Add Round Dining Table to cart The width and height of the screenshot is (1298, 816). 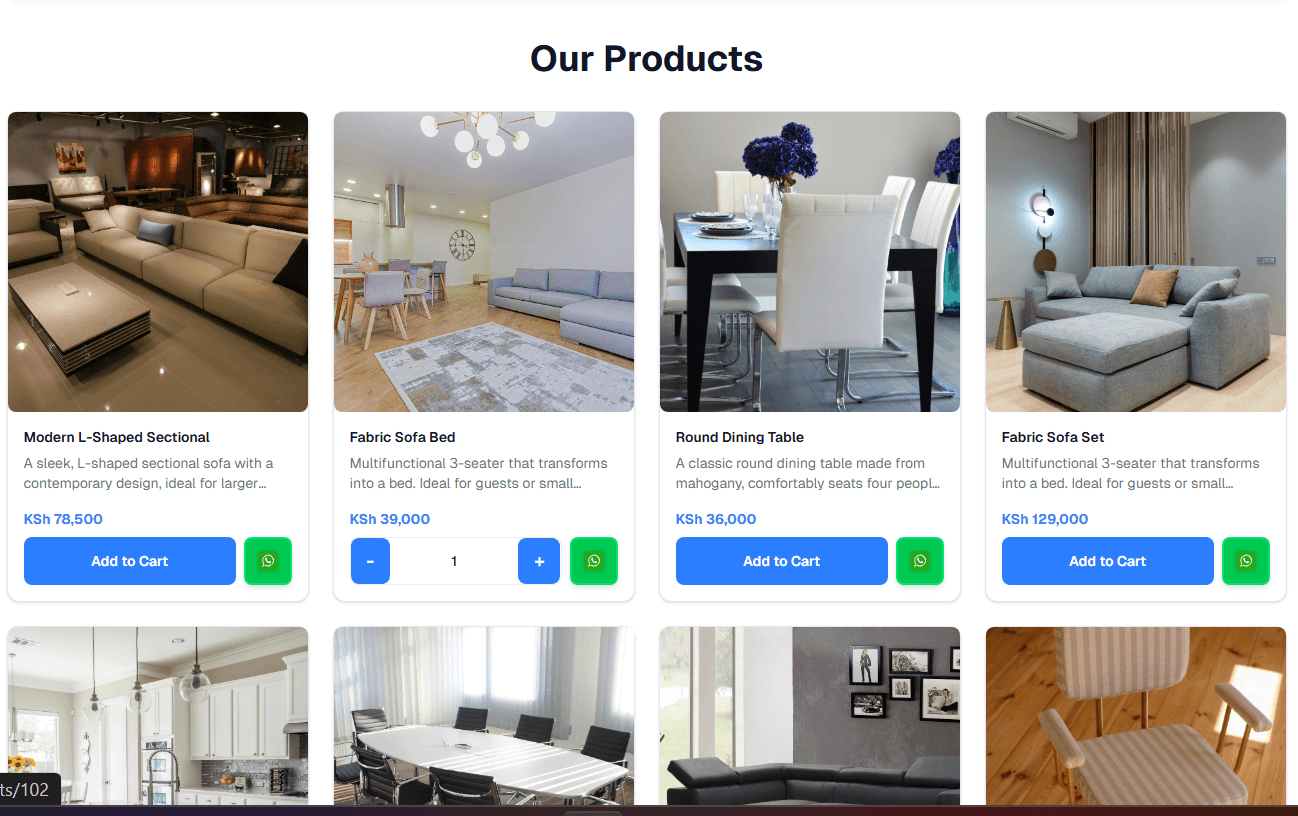782,561
